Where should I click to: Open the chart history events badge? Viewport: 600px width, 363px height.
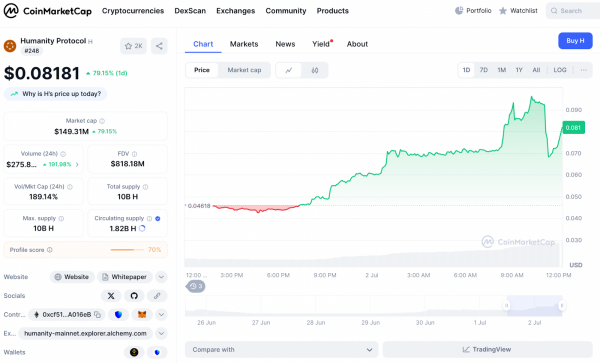click(x=196, y=286)
